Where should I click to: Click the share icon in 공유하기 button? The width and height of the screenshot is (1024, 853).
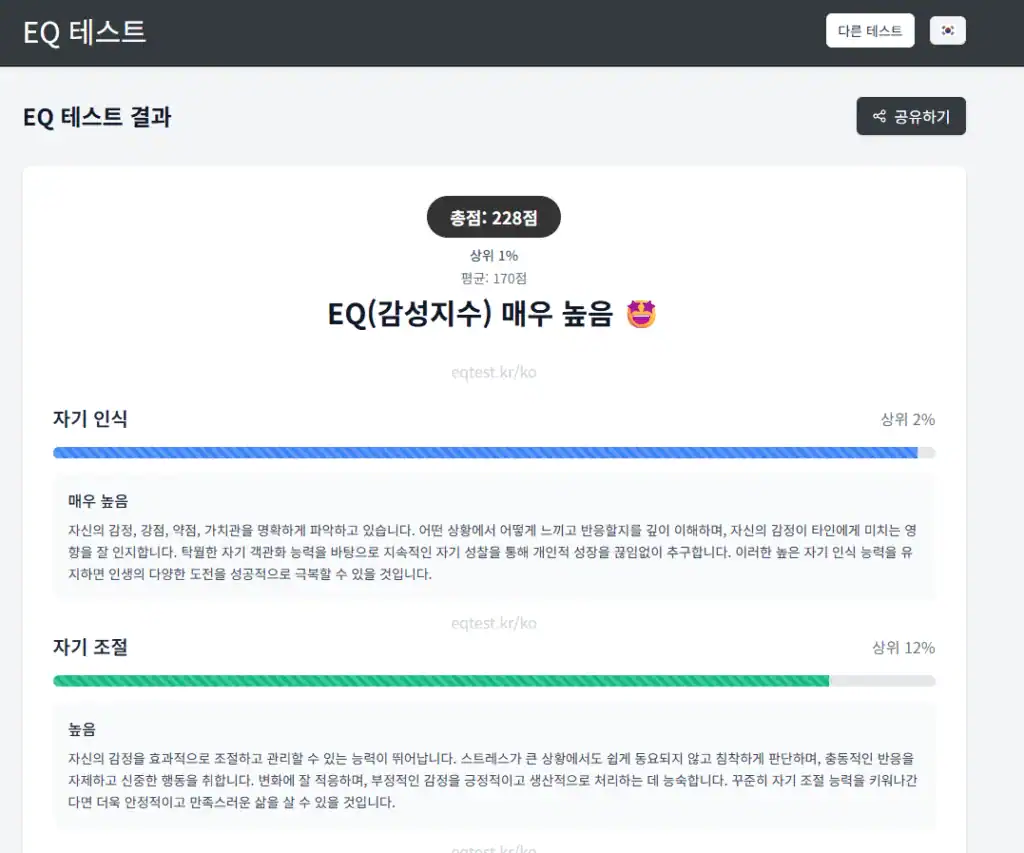tap(879, 117)
